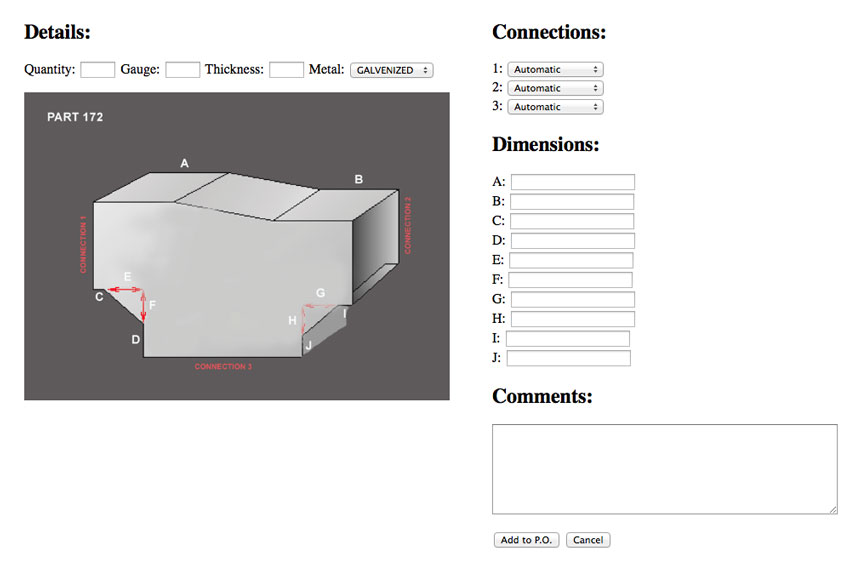This screenshot has height=565, width=850.
Task: Click the Cancel button
Action: coord(588,540)
